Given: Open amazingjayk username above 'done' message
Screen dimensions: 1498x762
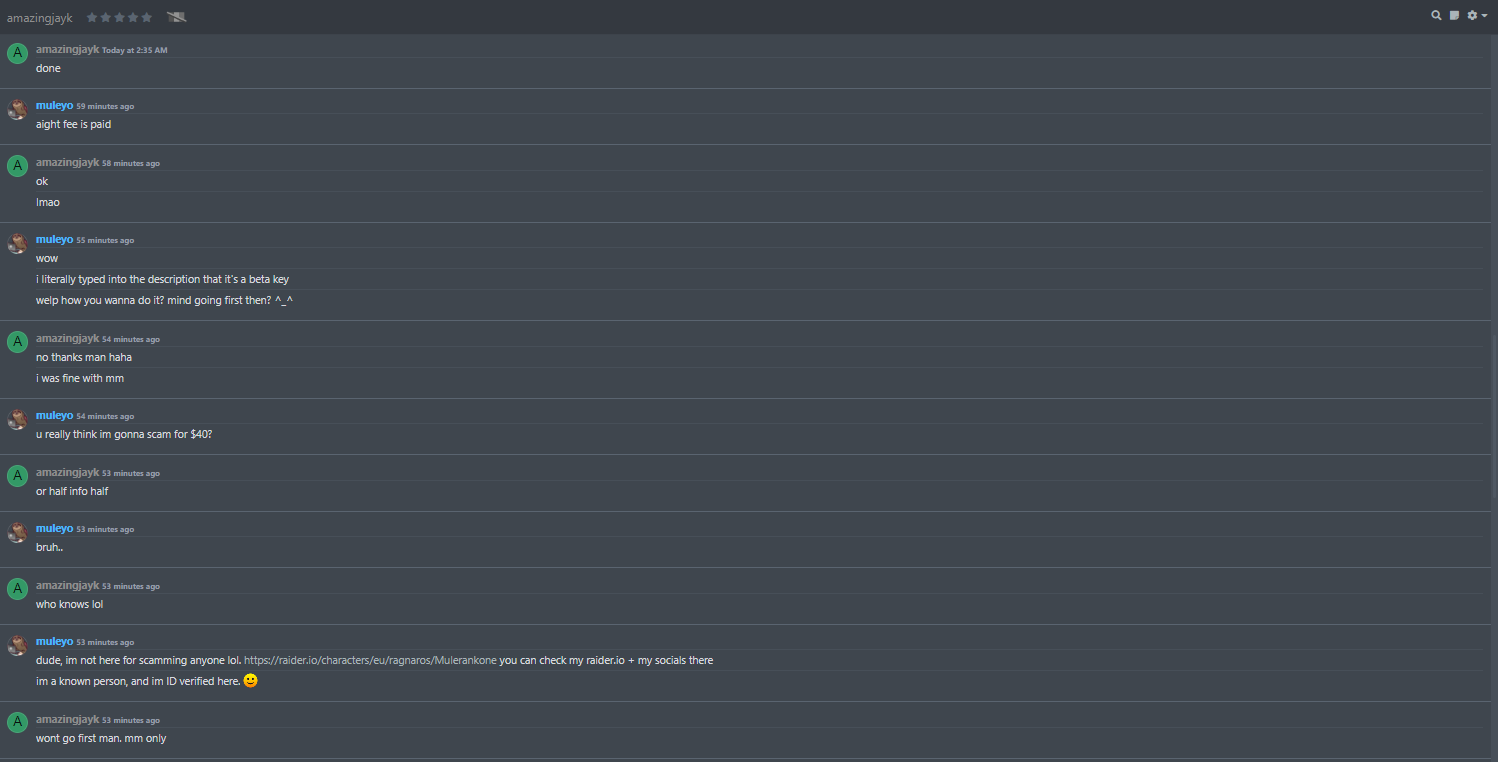Looking at the screenshot, I should 67,48.
